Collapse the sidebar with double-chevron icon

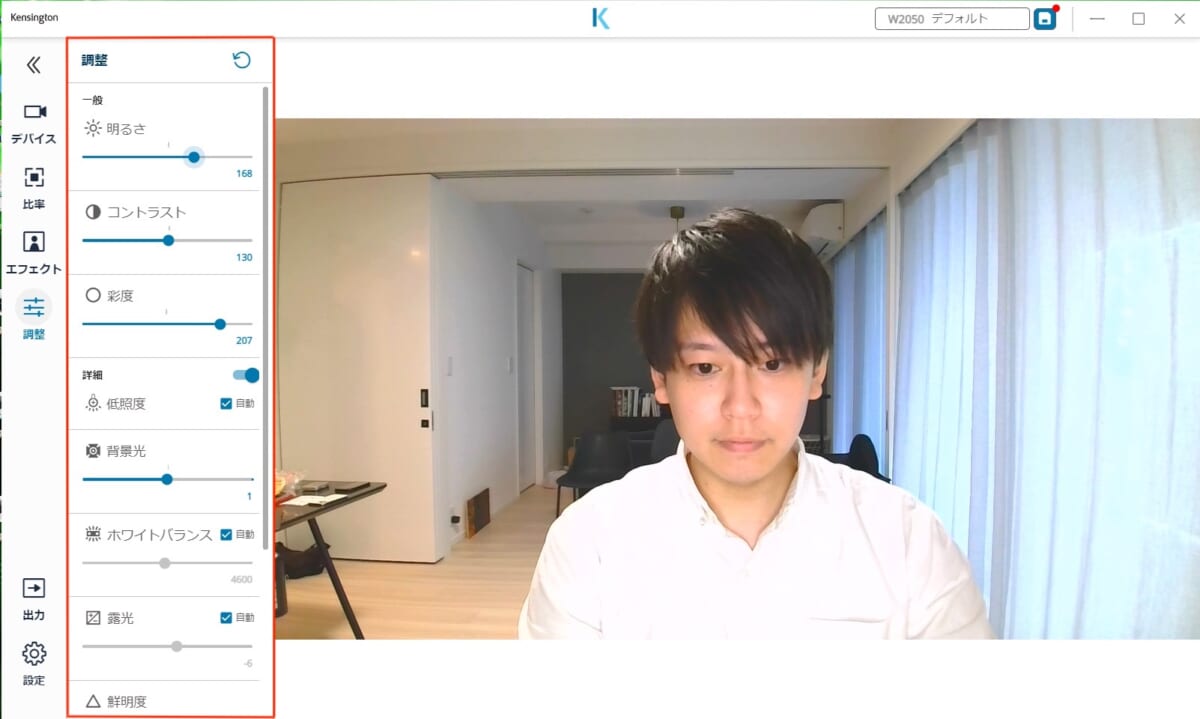coord(34,65)
